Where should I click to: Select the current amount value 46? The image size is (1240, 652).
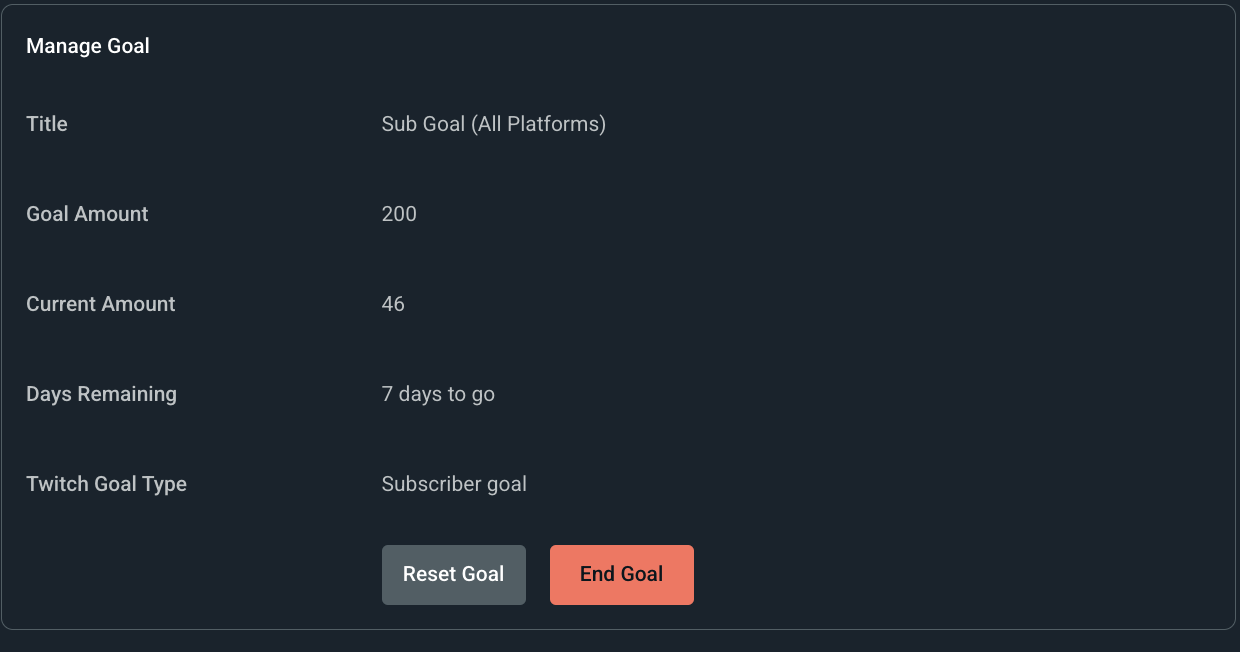pyautogui.click(x=392, y=304)
